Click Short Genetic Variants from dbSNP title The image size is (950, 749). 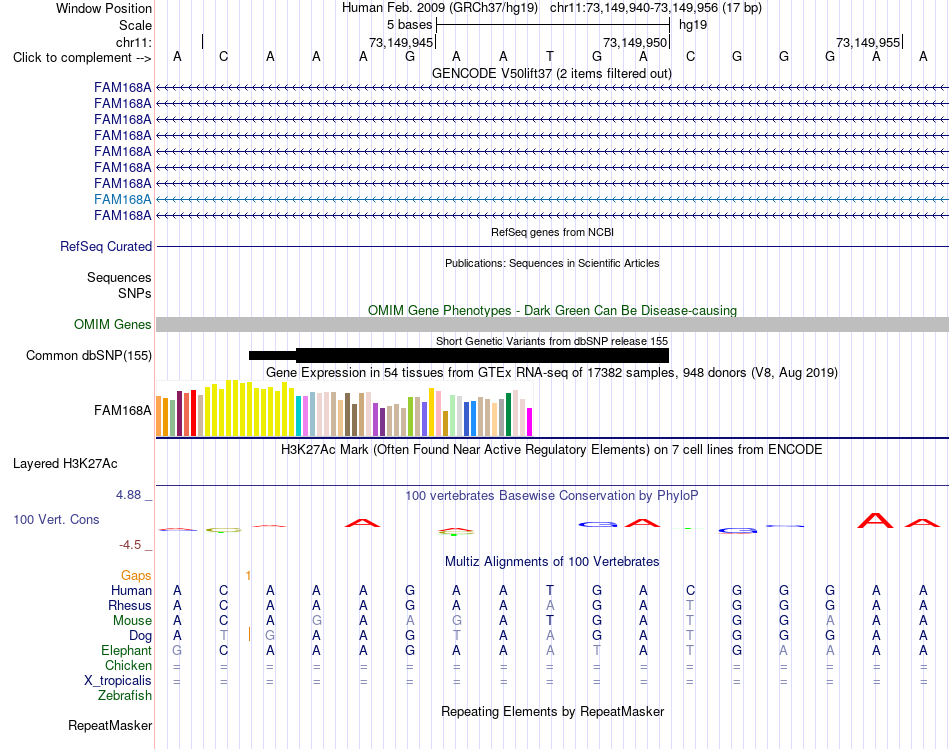(x=552, y=341)
